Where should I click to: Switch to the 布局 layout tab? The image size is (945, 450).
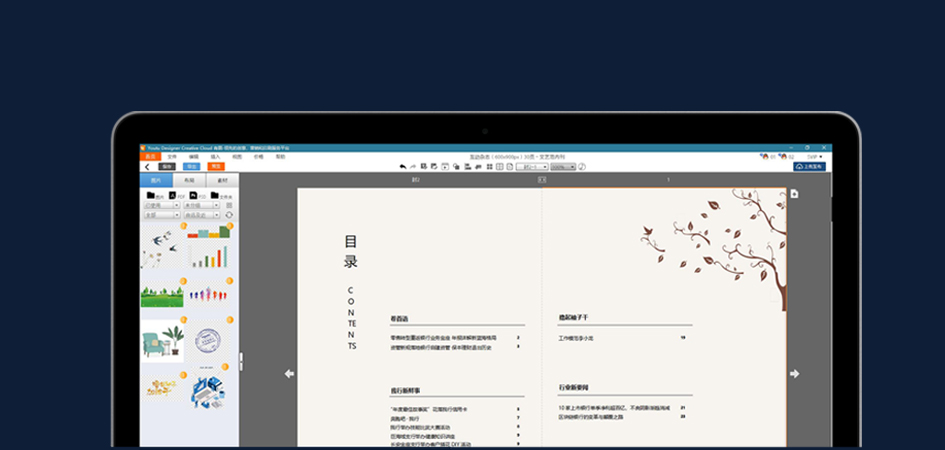[x=189, y=181]
